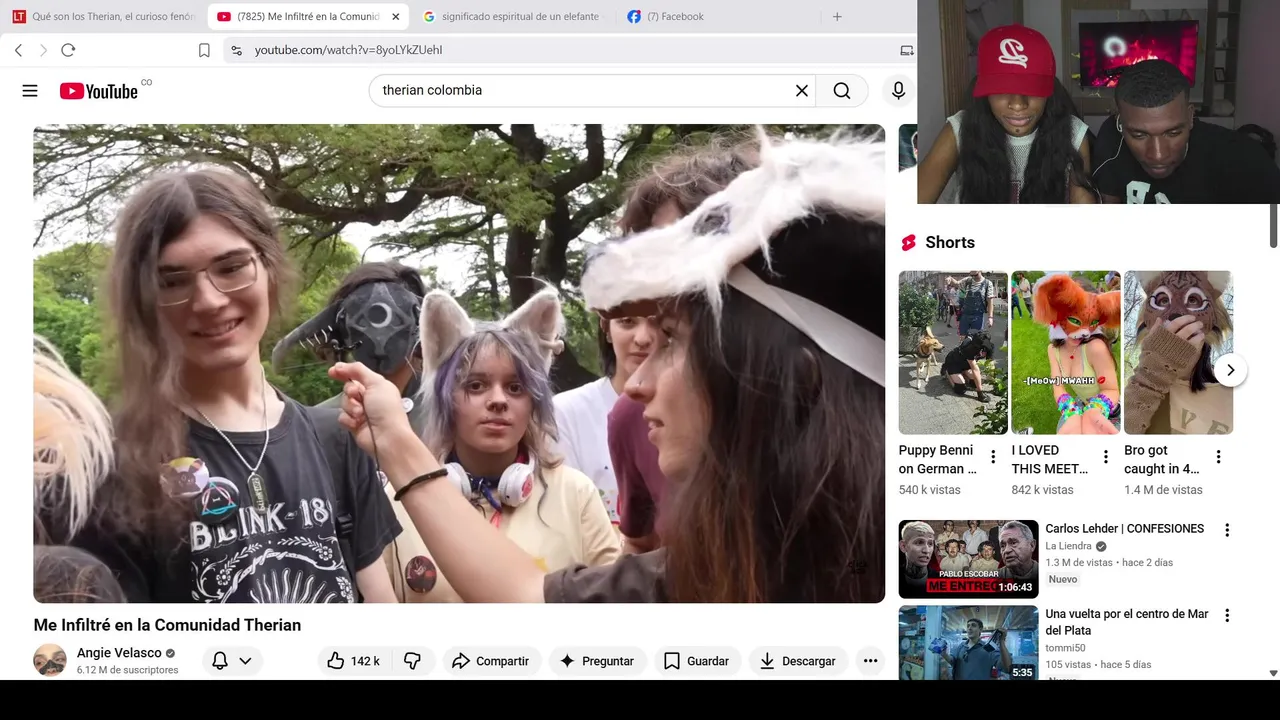Viewport: 1280px width, 720px height.
Task: Clear the search box with the X
Action: [801, 91]
